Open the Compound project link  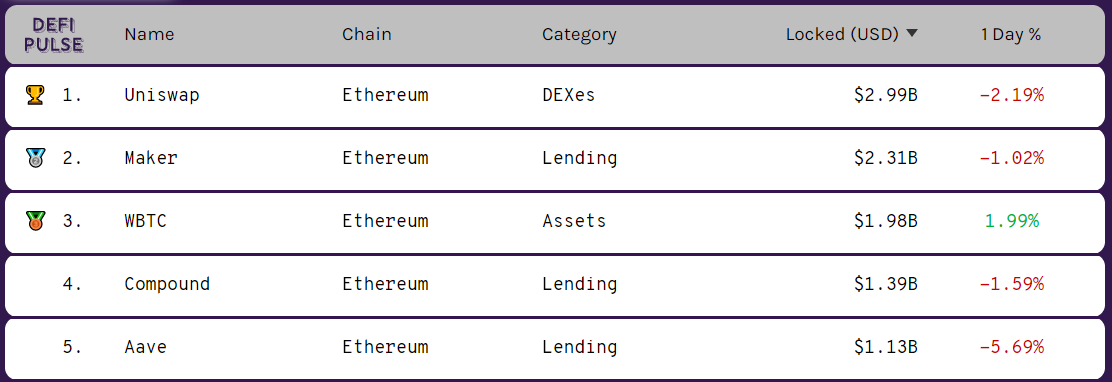tap(167, 283)
